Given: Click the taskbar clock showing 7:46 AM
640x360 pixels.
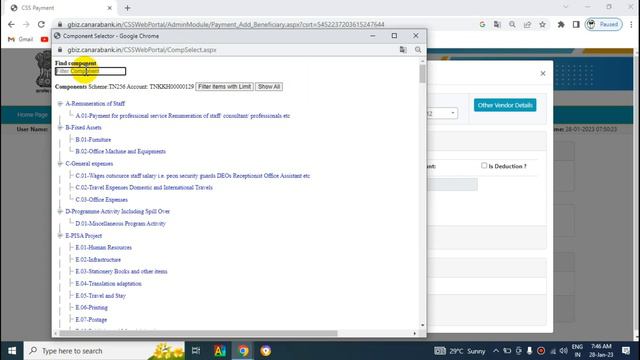Looking at the screenshot, I should tap(601, 351).
